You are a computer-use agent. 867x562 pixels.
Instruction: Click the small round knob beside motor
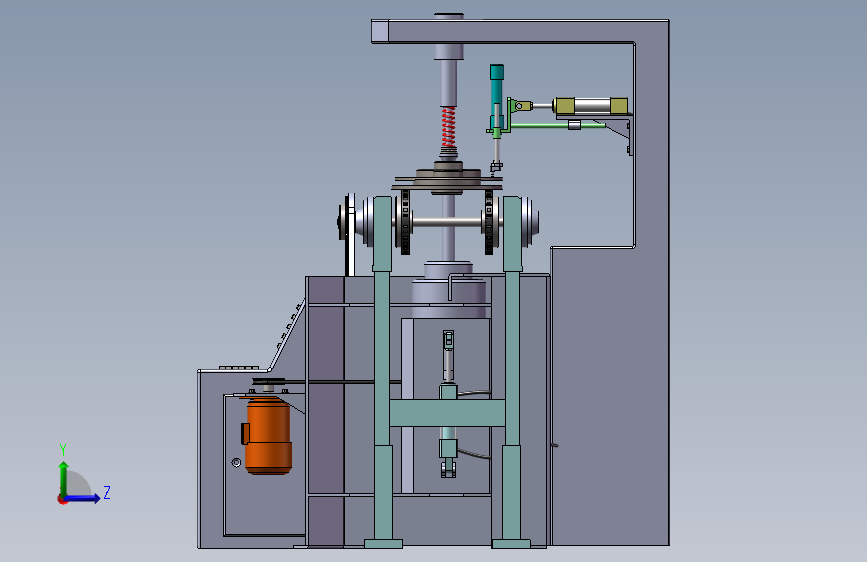[x=236, y=462]
